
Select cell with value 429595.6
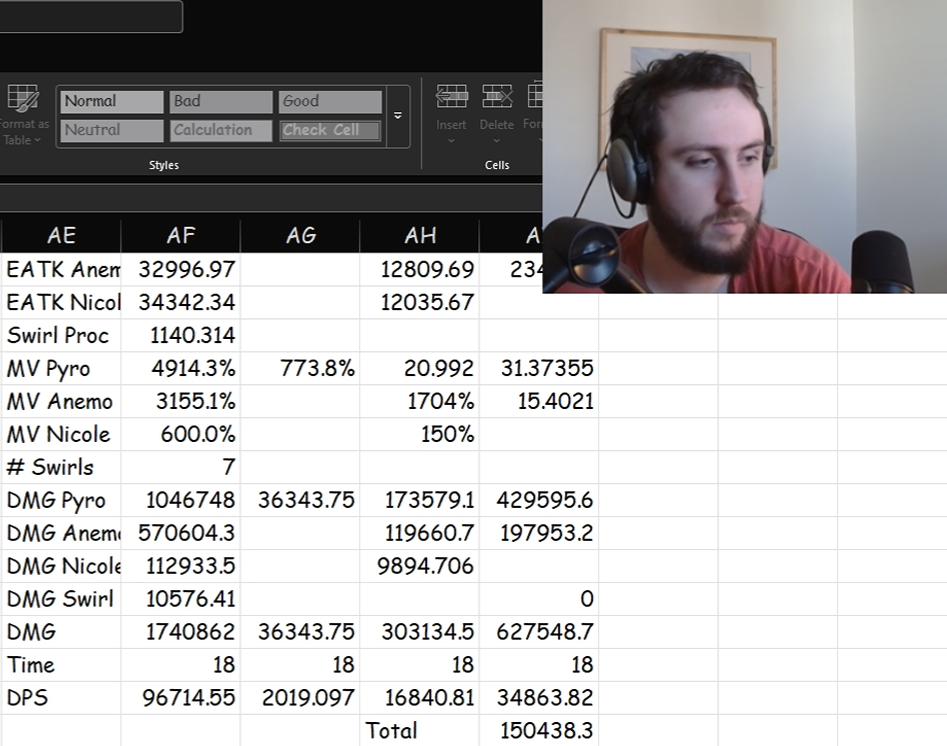coord(539,500)
